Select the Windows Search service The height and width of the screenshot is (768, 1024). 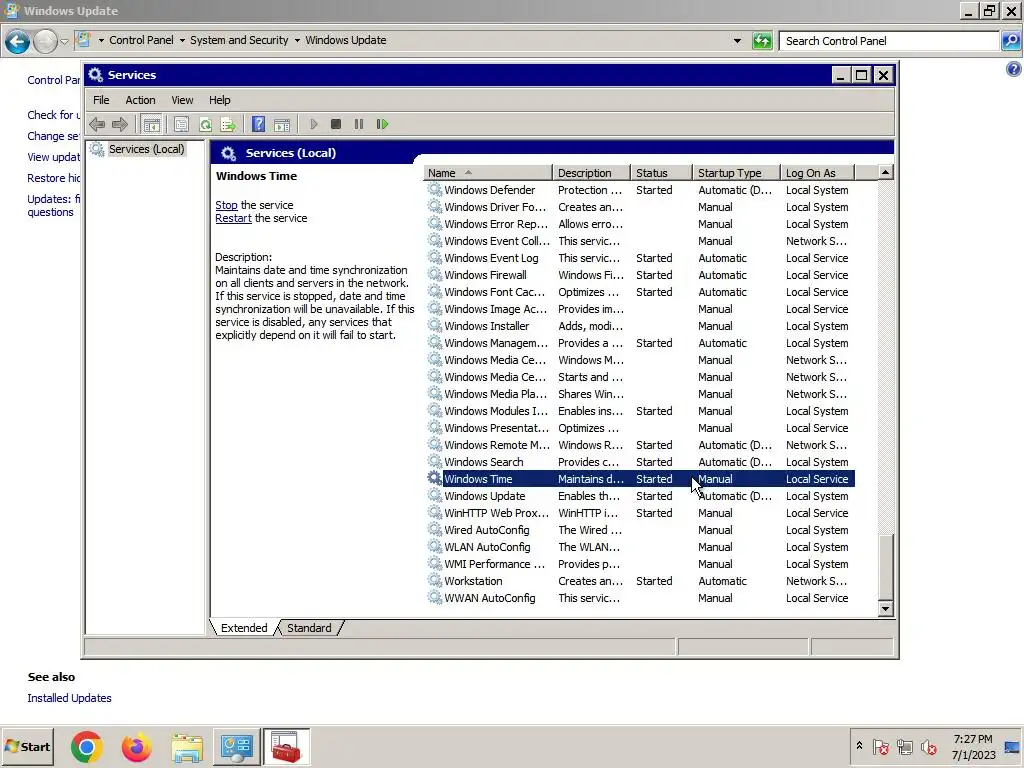639,462
